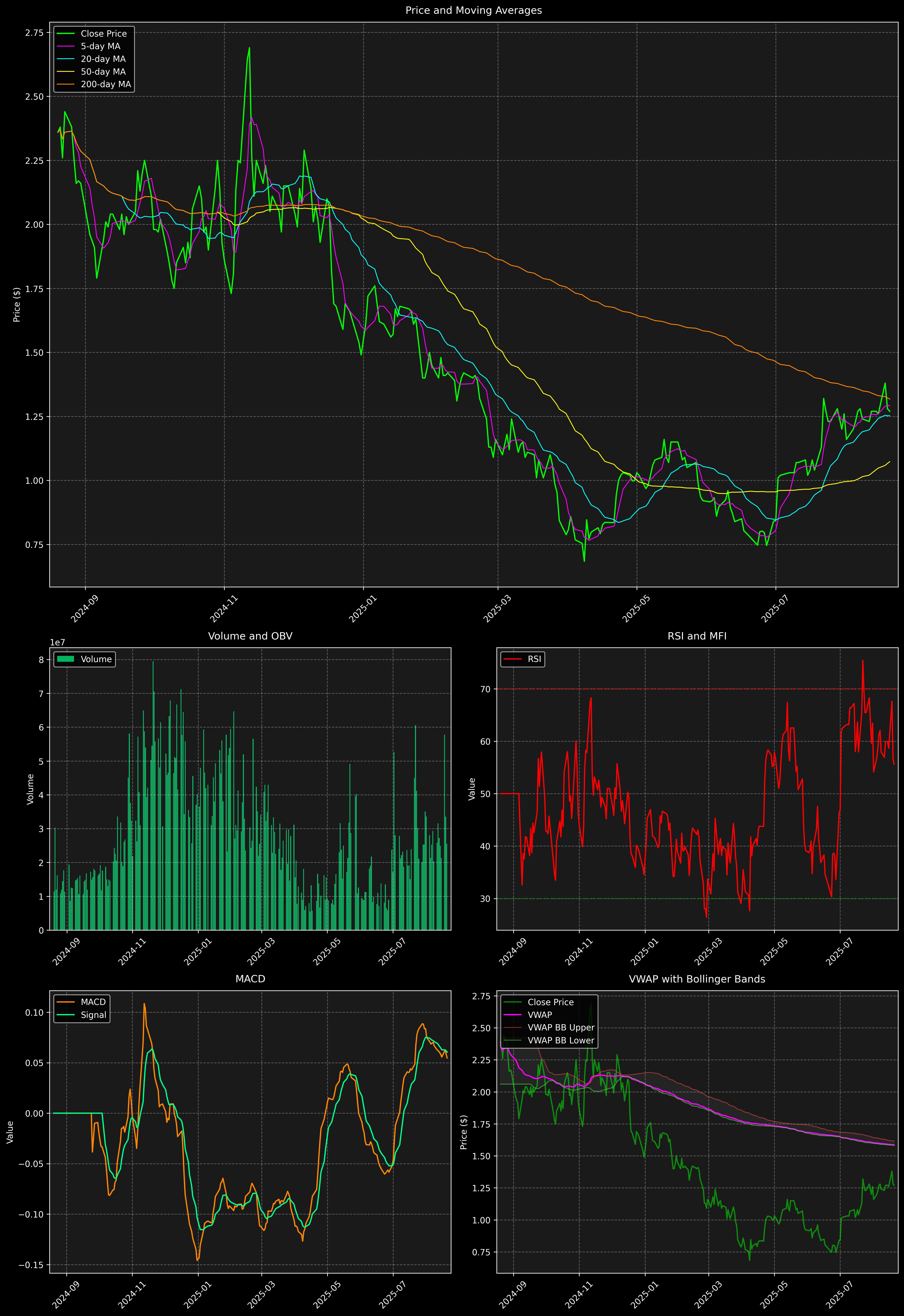The height and width of the screenshot is (1316, 904).
Task: Click the Price and Moving Averages title
Action: tap(473, 10)
